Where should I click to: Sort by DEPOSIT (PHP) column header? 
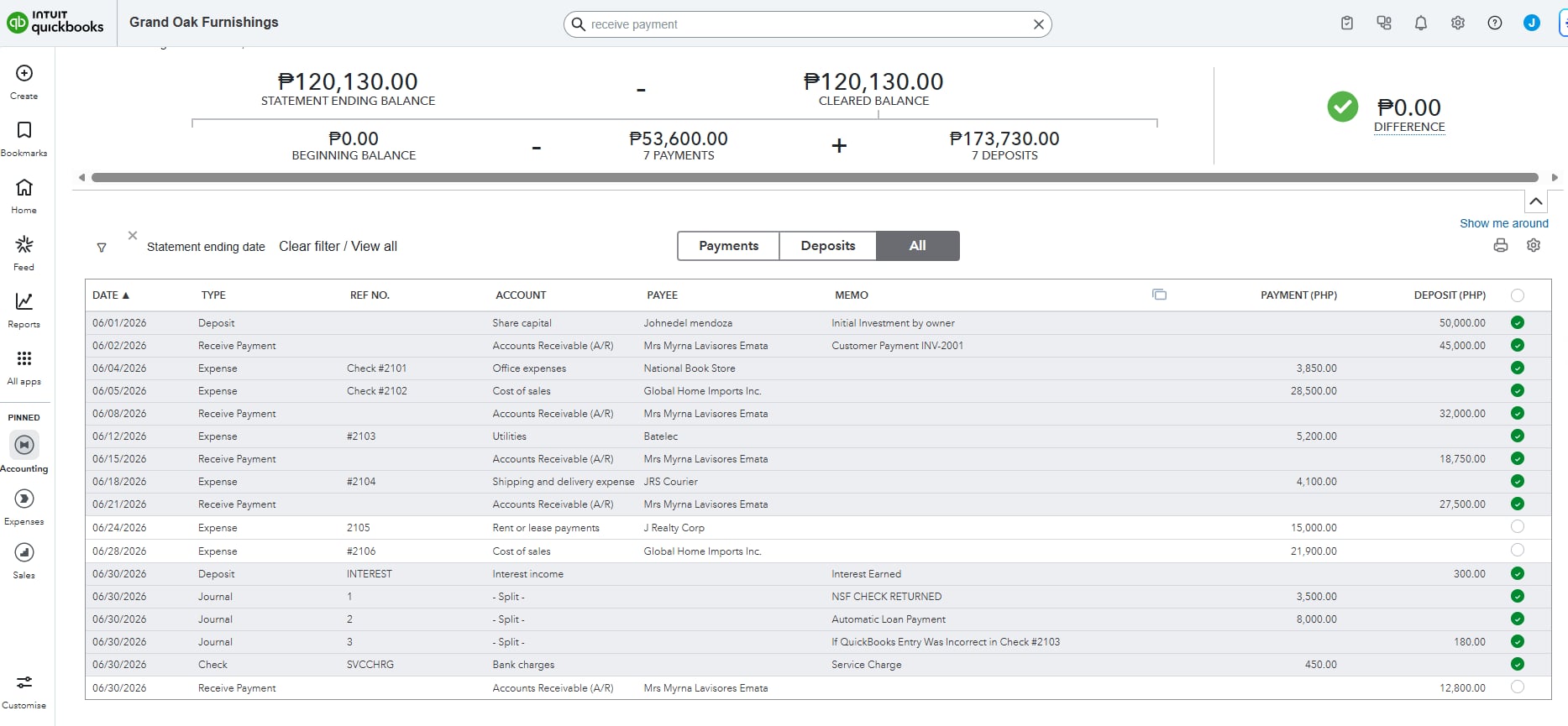[x=1450, y=295]
